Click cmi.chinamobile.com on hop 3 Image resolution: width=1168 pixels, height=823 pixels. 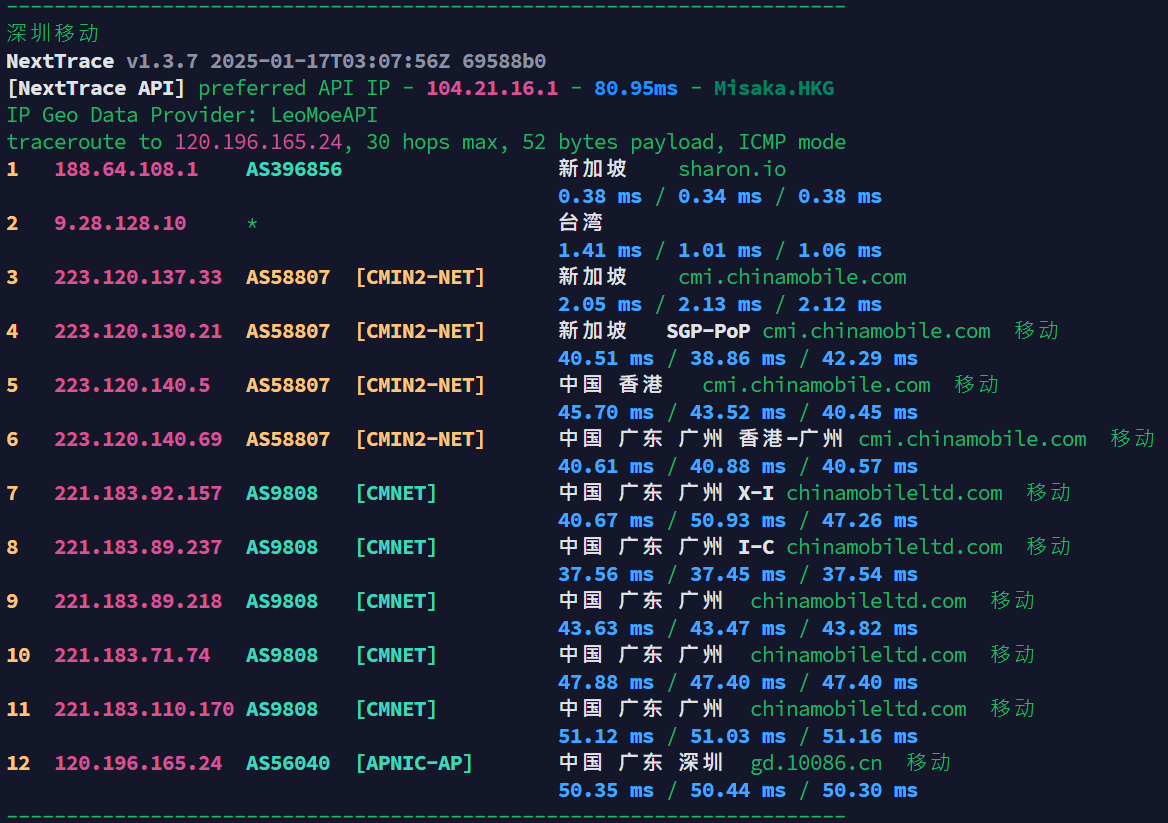click(792, 277)
